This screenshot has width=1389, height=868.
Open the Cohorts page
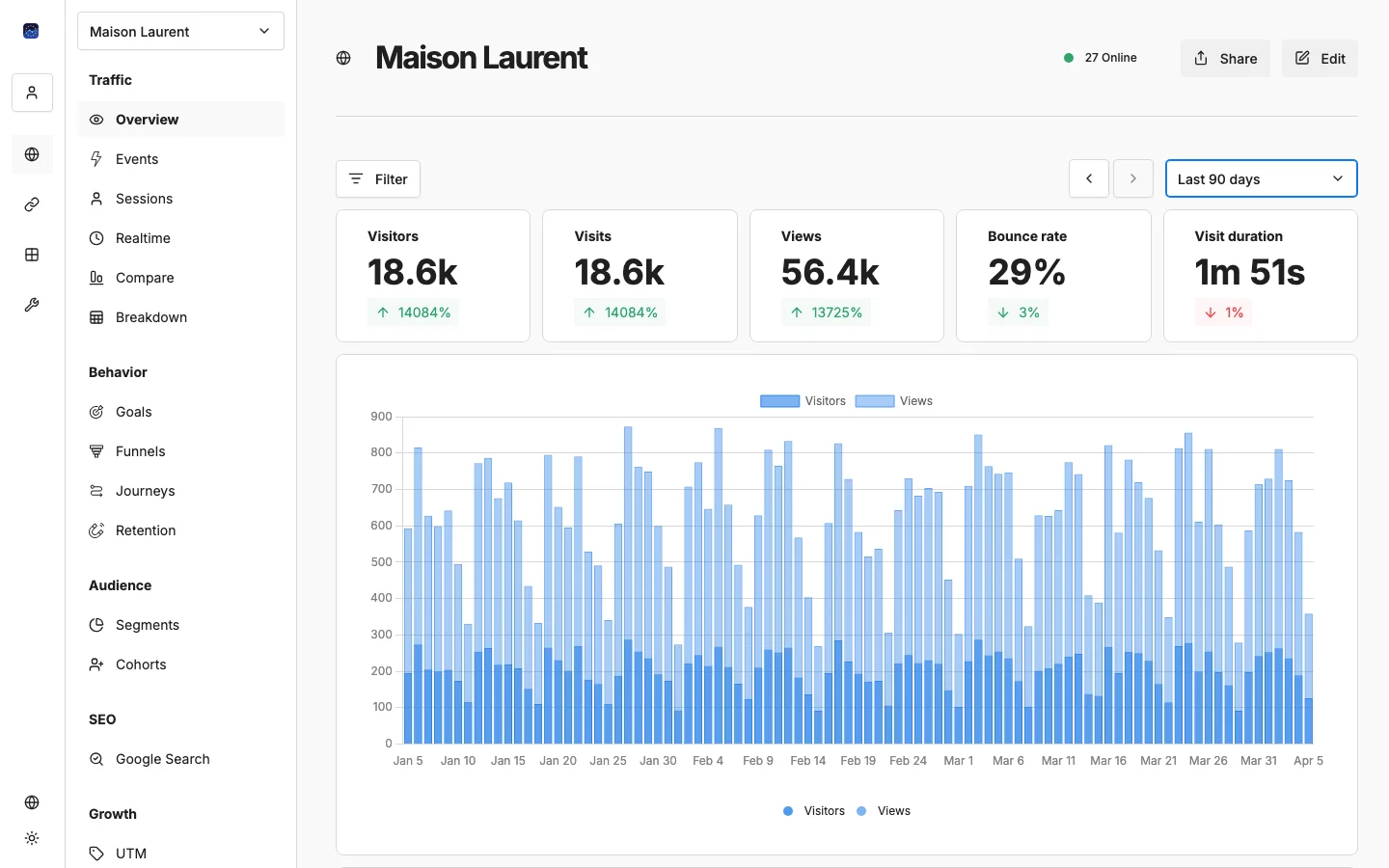tap(180, 665)
